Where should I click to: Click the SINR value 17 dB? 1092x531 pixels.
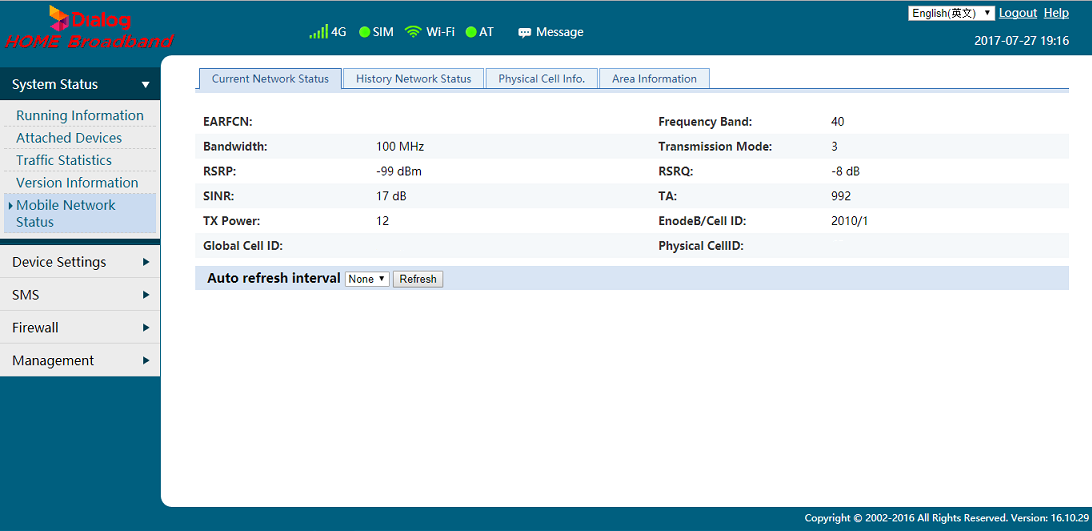(391, 197)
